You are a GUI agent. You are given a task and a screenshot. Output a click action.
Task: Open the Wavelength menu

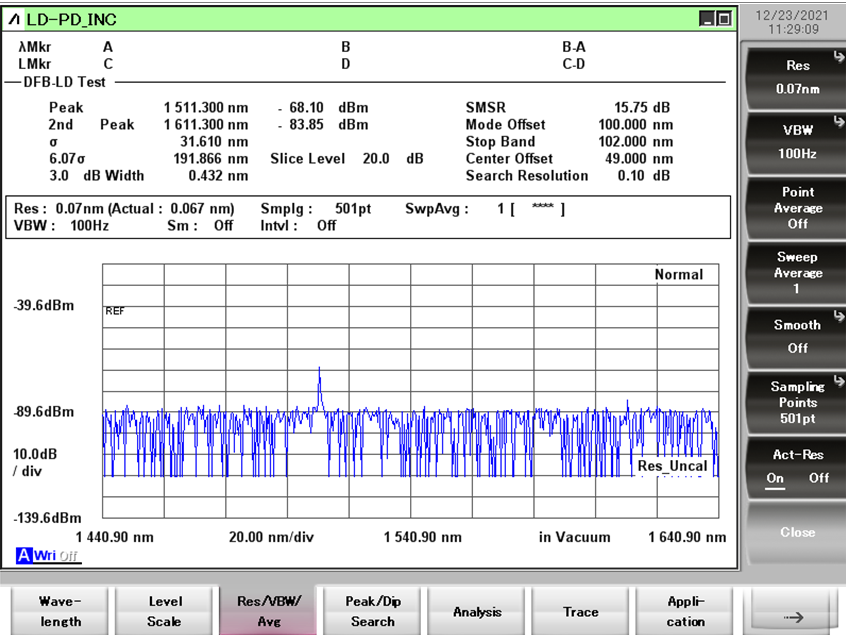point(60,611)
